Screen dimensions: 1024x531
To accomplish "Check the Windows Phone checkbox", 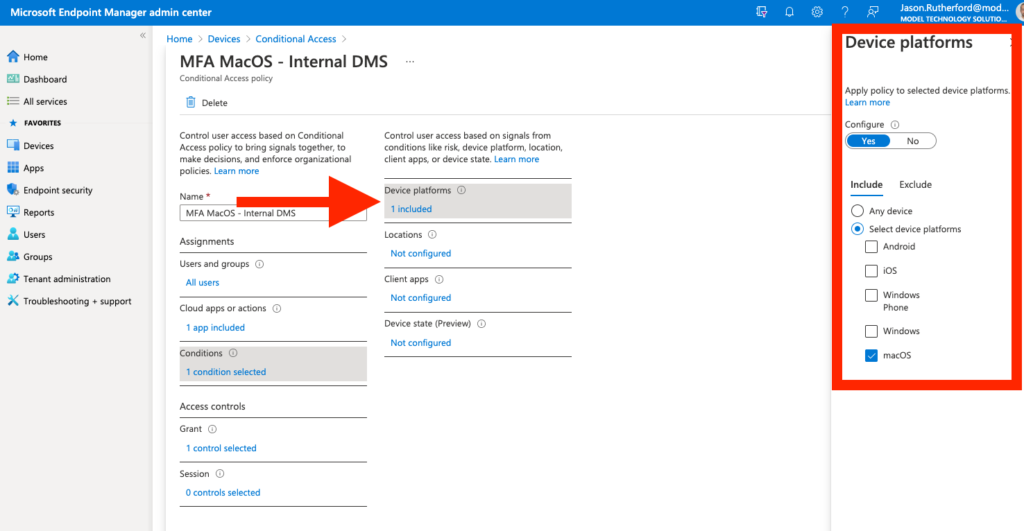I will coord(871,295).
